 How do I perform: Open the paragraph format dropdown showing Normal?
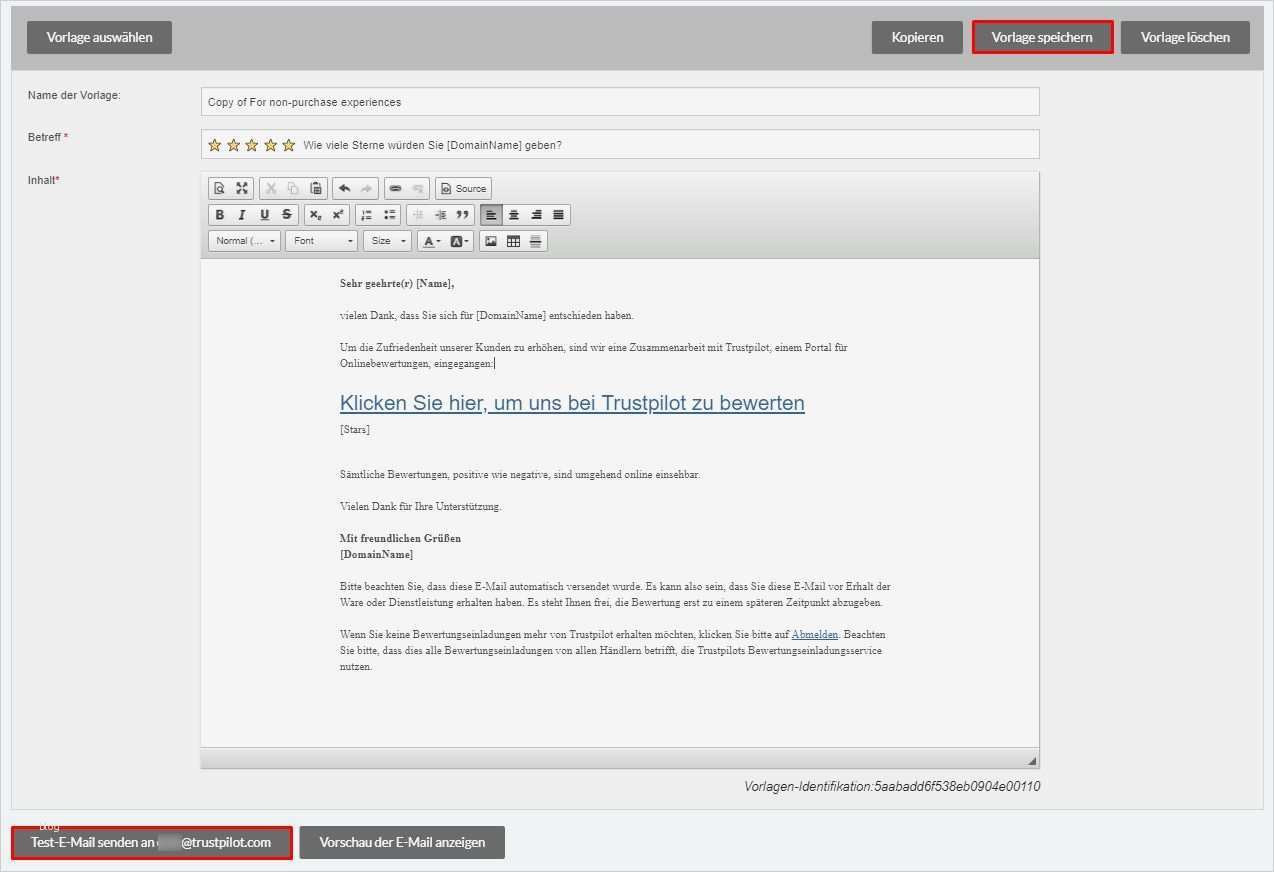[245, 241]
